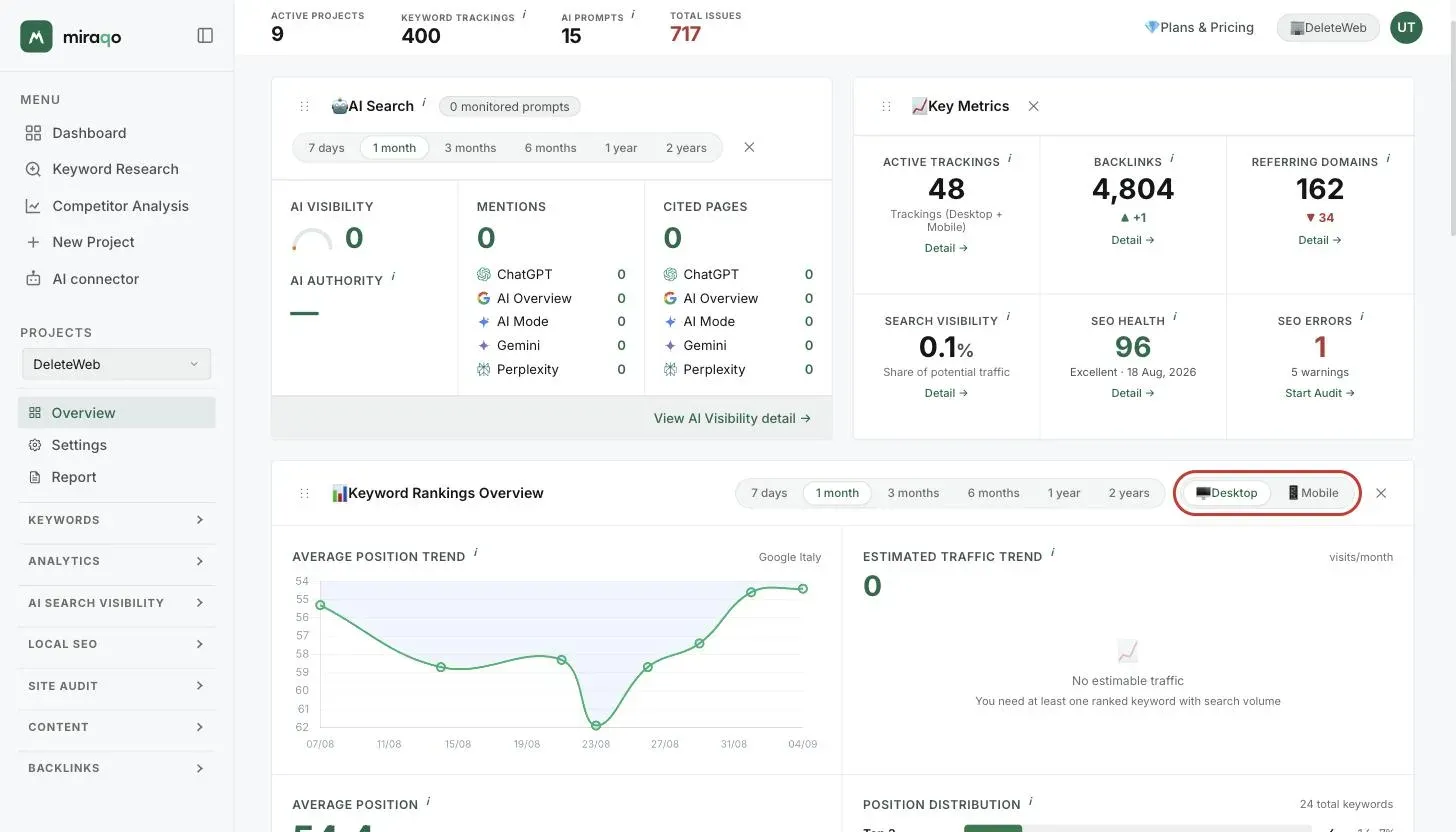Open Detail link under SEO Health
Screen dimensions: 1456x832
coord(1133,393)
